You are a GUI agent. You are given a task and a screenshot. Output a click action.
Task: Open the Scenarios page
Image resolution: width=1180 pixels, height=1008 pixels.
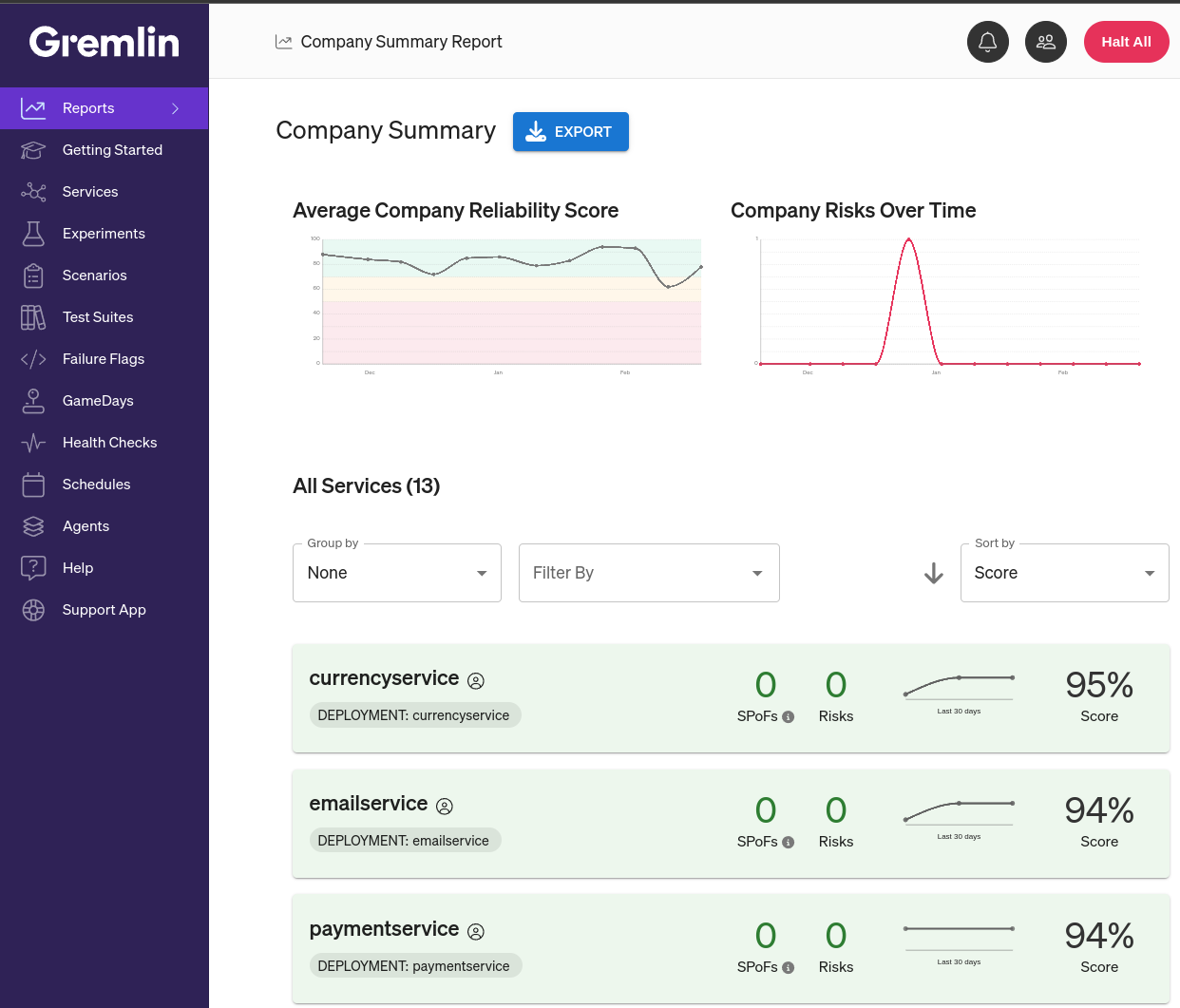[x=94, y=275]
